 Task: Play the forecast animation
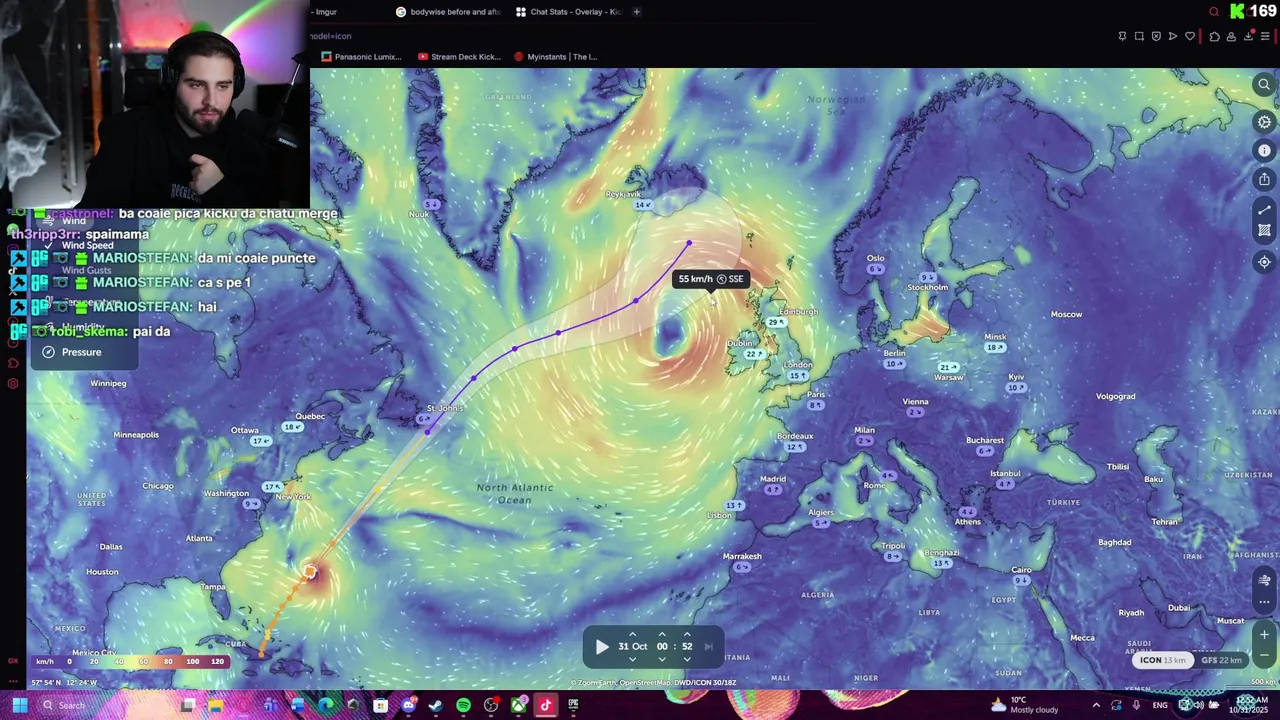pos(602,647)
